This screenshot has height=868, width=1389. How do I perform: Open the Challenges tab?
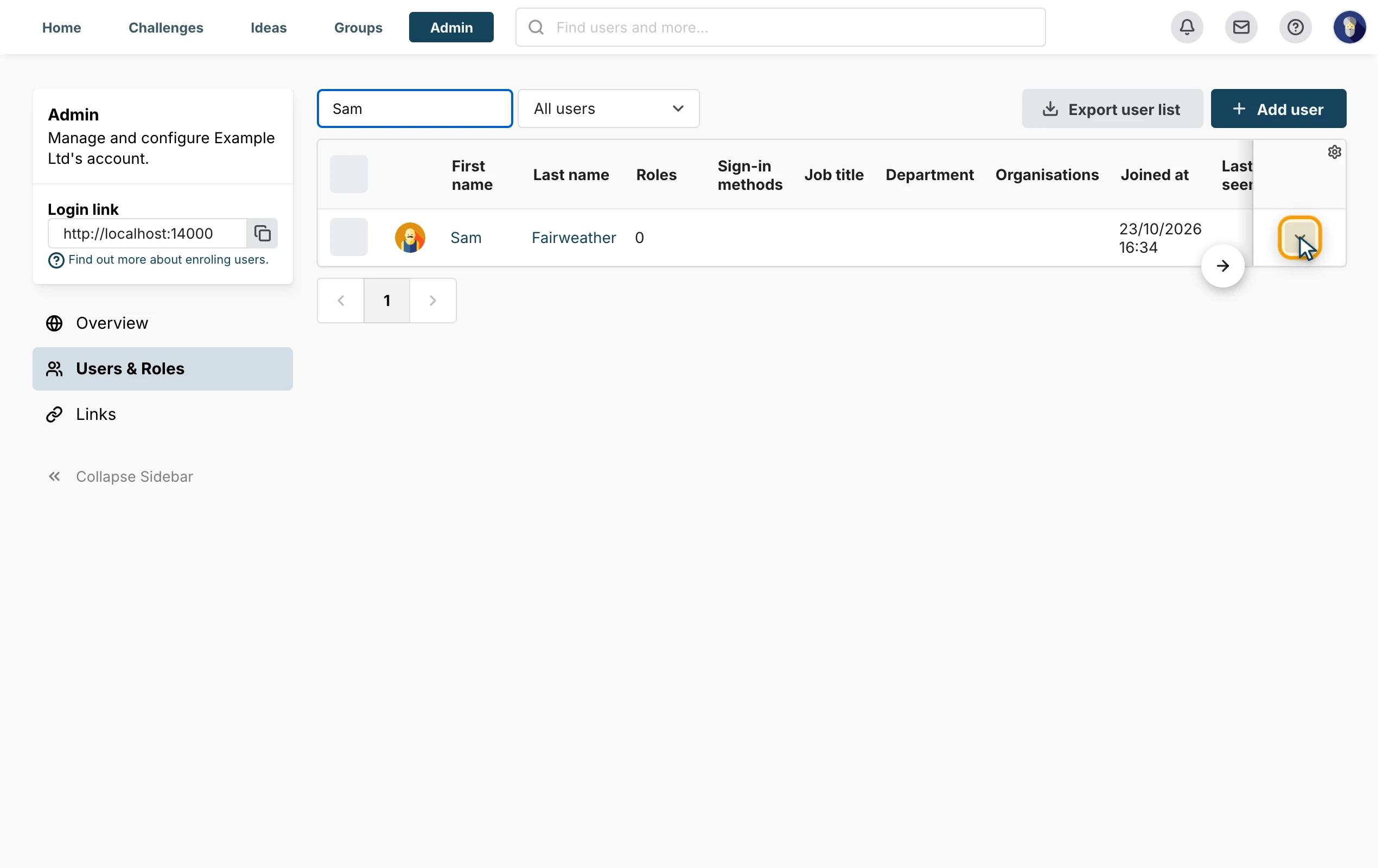coord(166,28)
